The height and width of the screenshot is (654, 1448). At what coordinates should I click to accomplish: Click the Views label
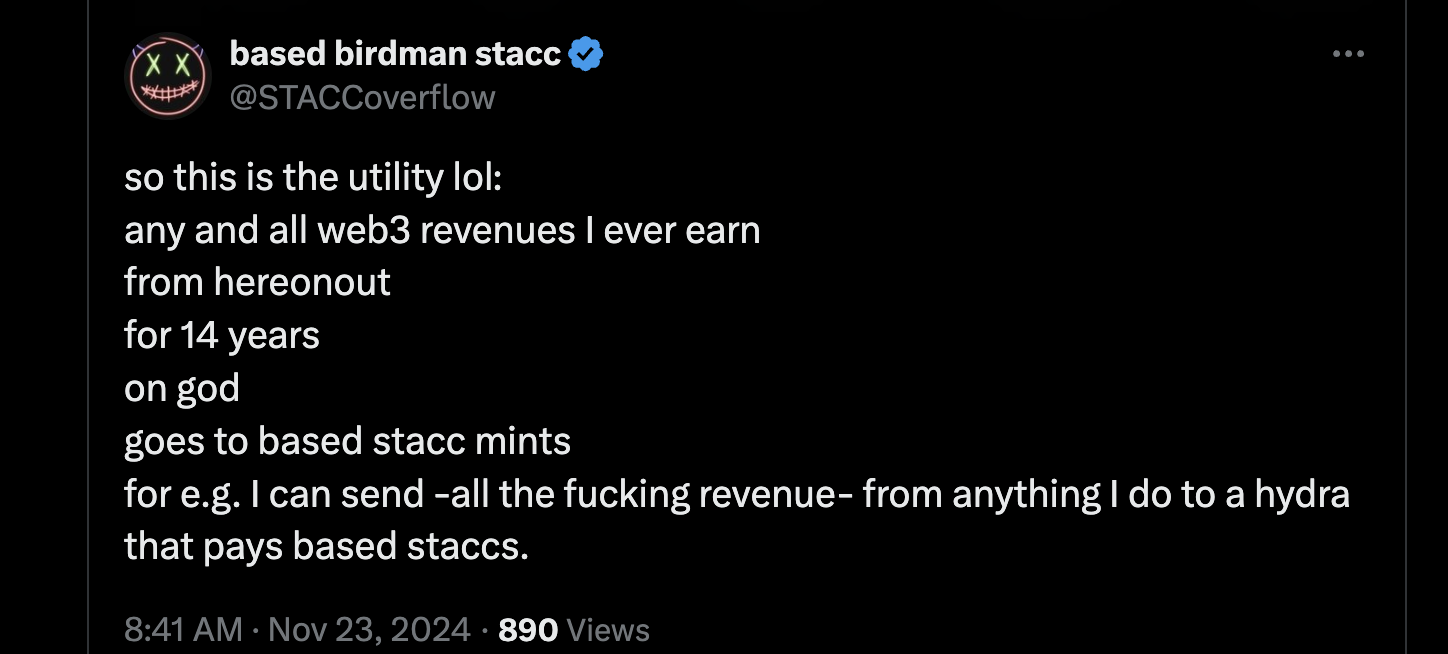point(608,629)
